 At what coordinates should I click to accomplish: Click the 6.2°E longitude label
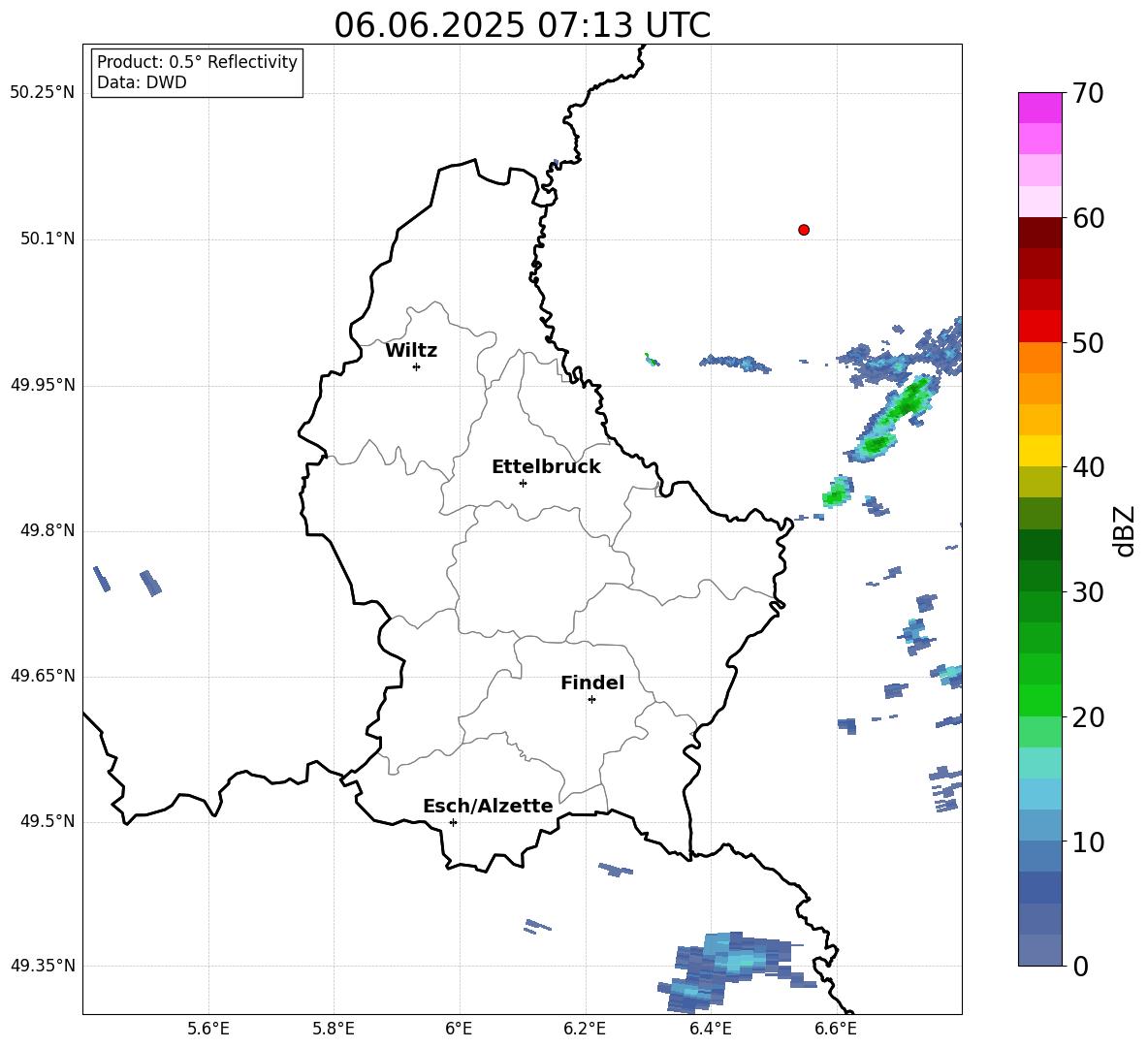click(x=585, y=1029)
